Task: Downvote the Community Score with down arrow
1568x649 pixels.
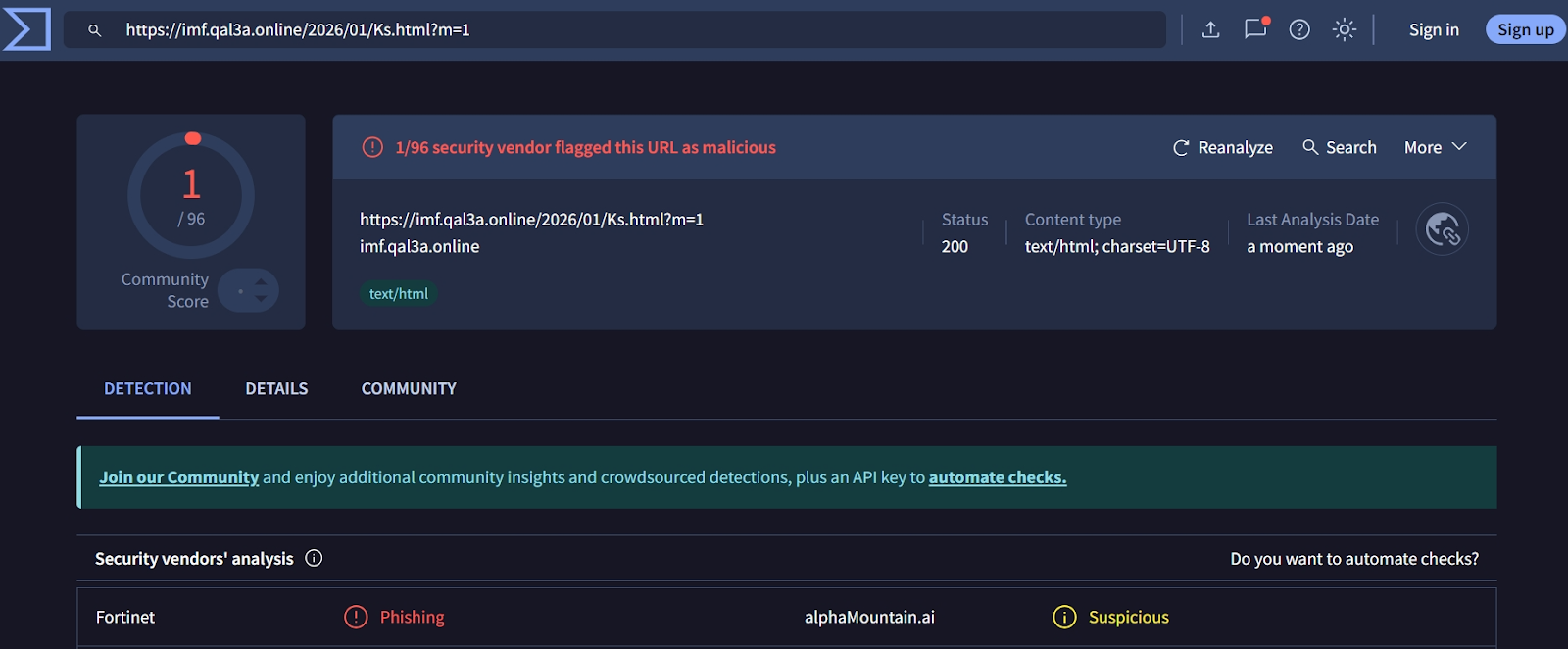Action: coord(261,299)
